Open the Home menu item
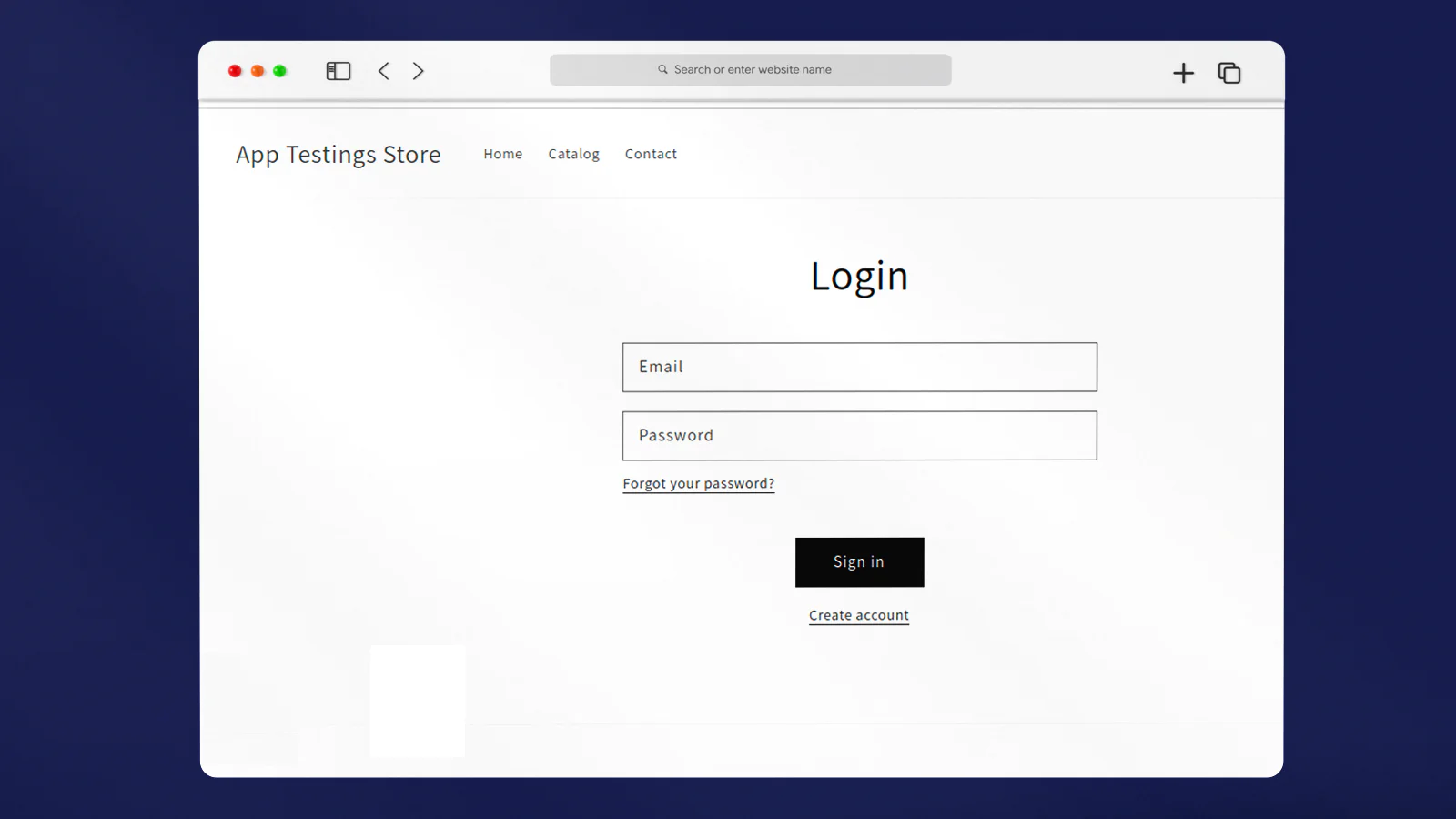The width and height of the screenshot is (1456, 819). [x=503, y=154]
